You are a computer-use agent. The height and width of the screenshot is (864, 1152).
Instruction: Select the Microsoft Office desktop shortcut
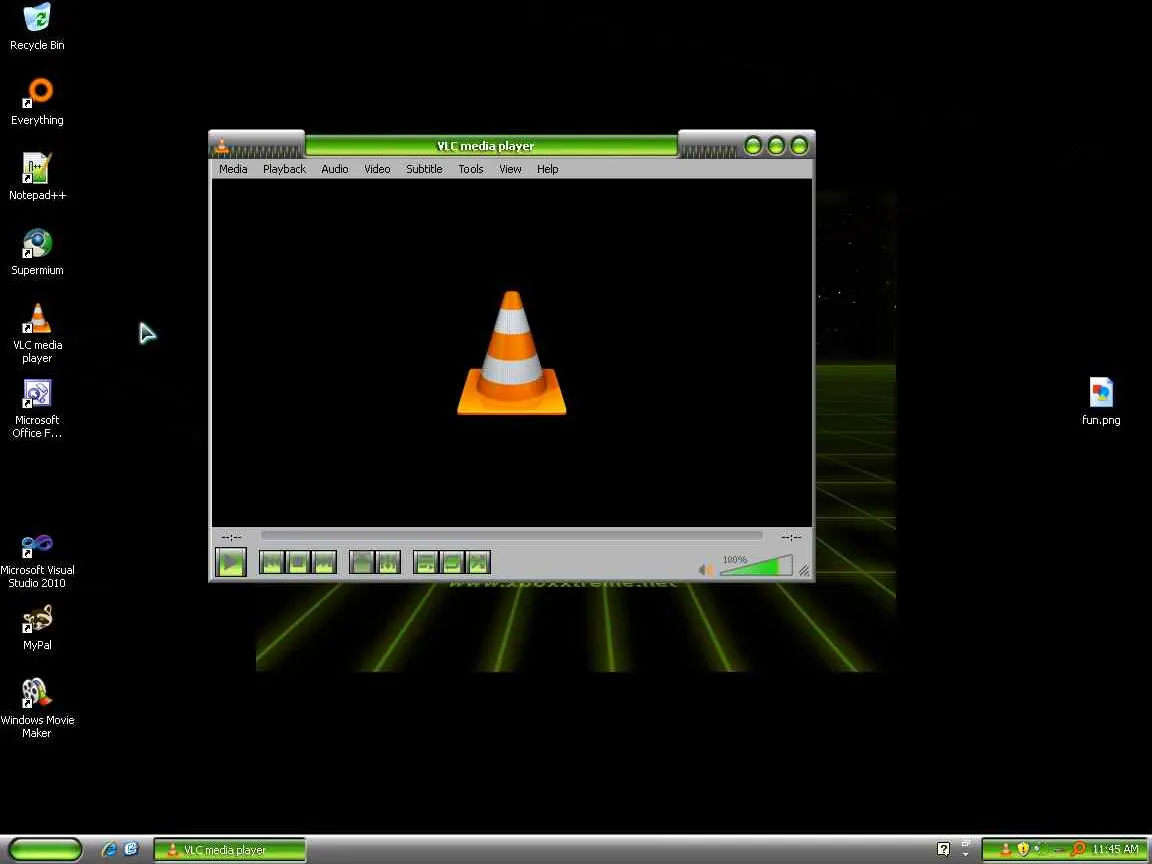click(37, 408)
